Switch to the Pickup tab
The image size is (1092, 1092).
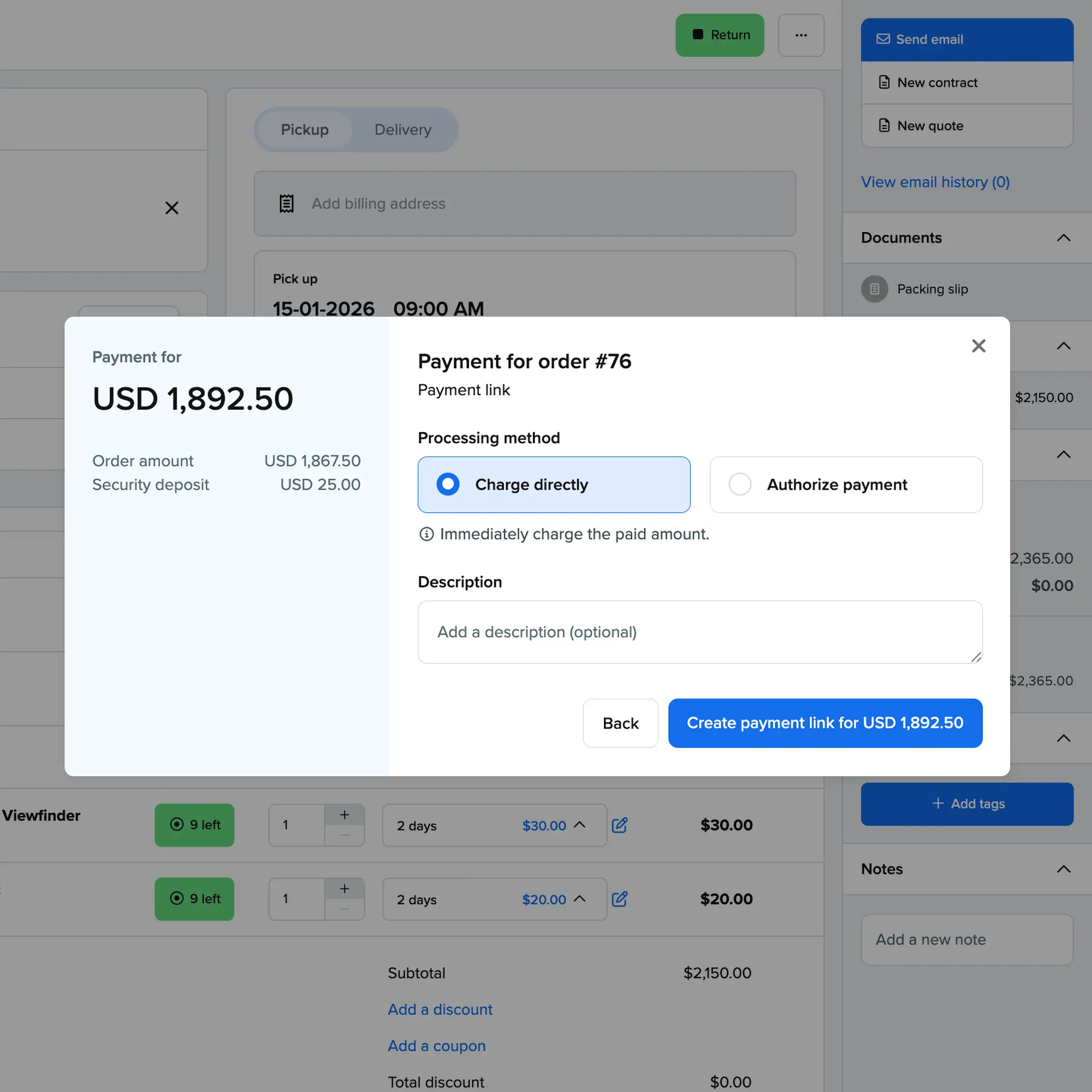305,129
